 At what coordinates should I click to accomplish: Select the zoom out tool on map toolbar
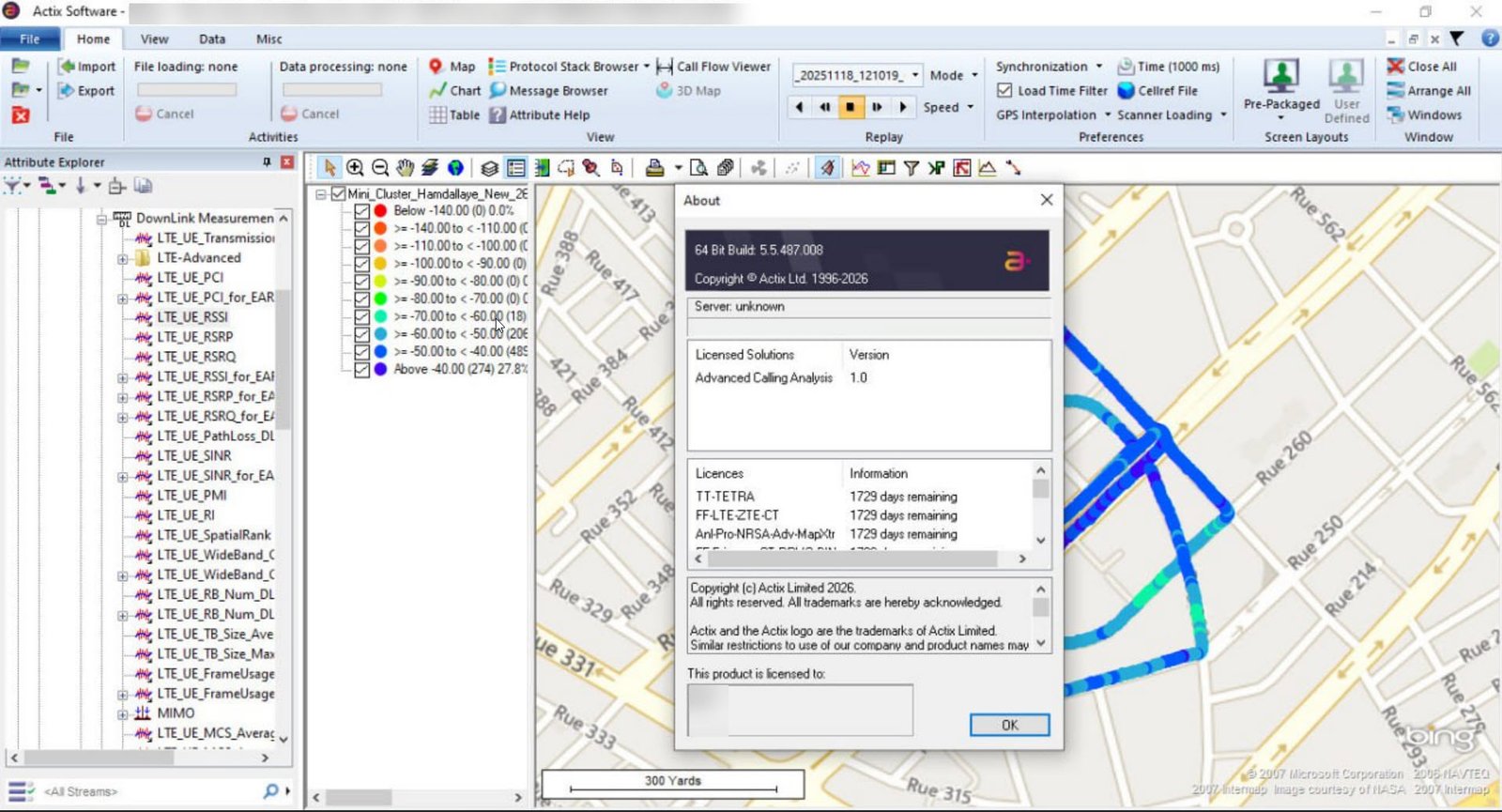[380, 168]
